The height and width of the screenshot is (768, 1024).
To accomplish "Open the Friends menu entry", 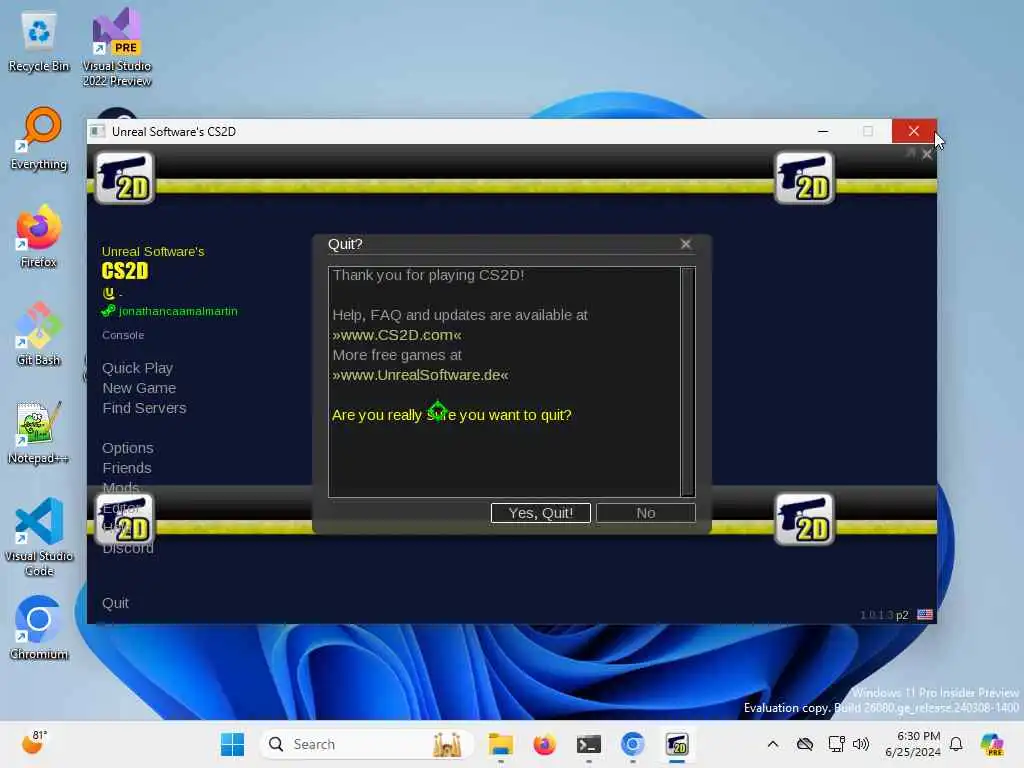I will click(x=127, y=468).
